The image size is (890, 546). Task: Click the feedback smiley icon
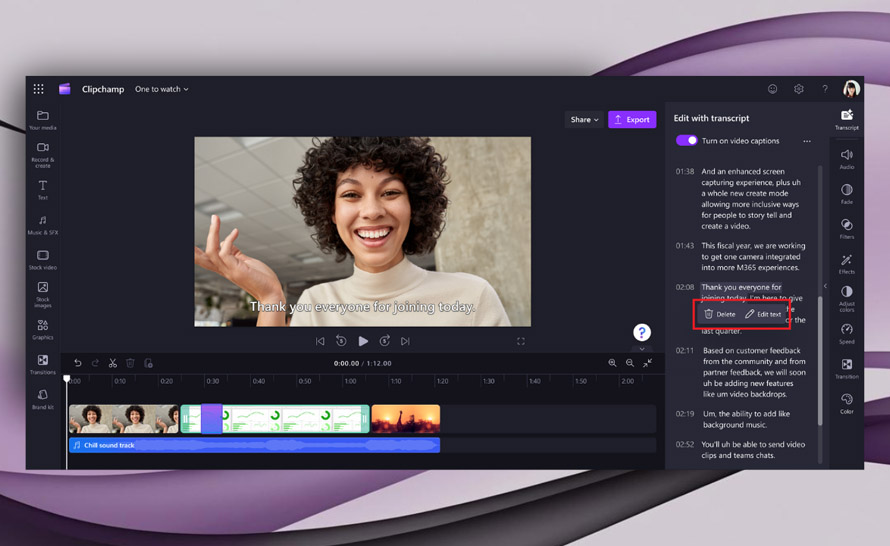coord(773,89)
